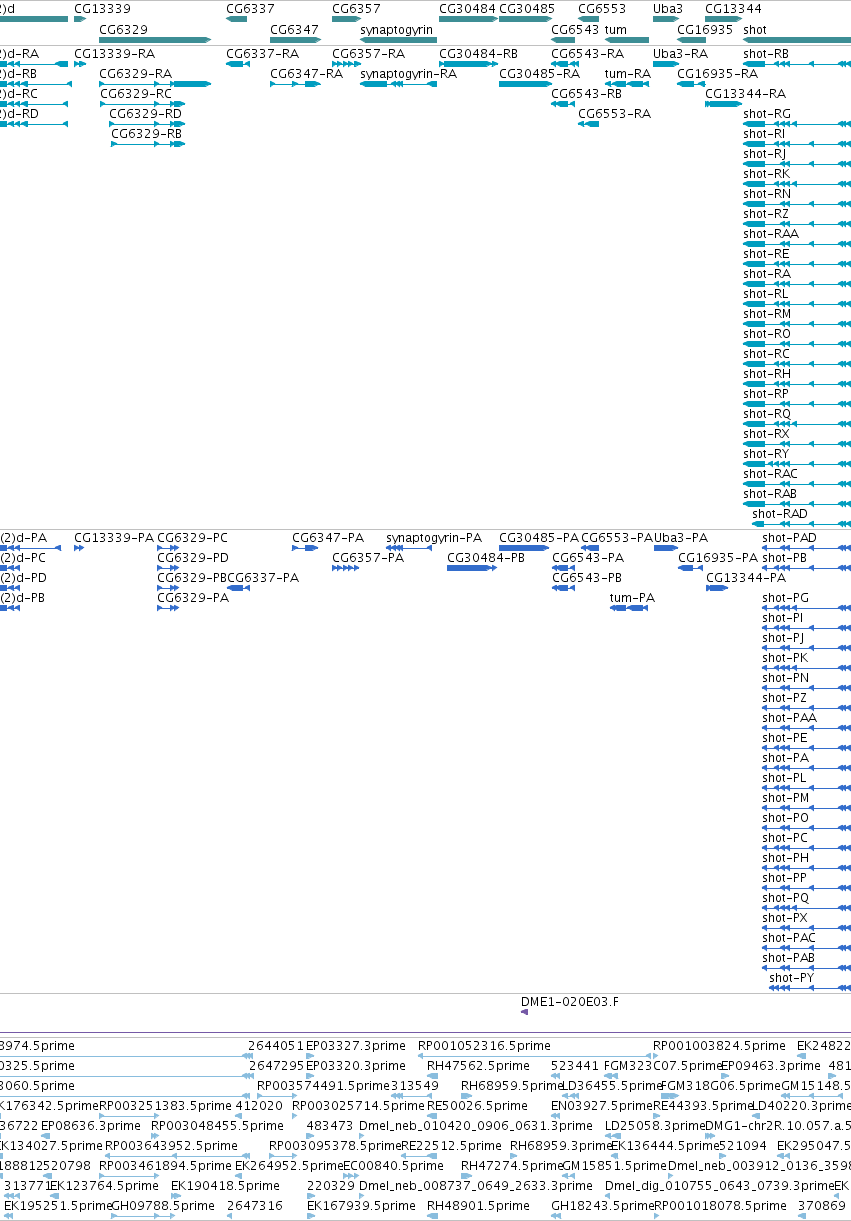The width and height of the screenshot is (851, 1221).
Task: Click transcript tum-RA
Action: click(x=628, y=74)
